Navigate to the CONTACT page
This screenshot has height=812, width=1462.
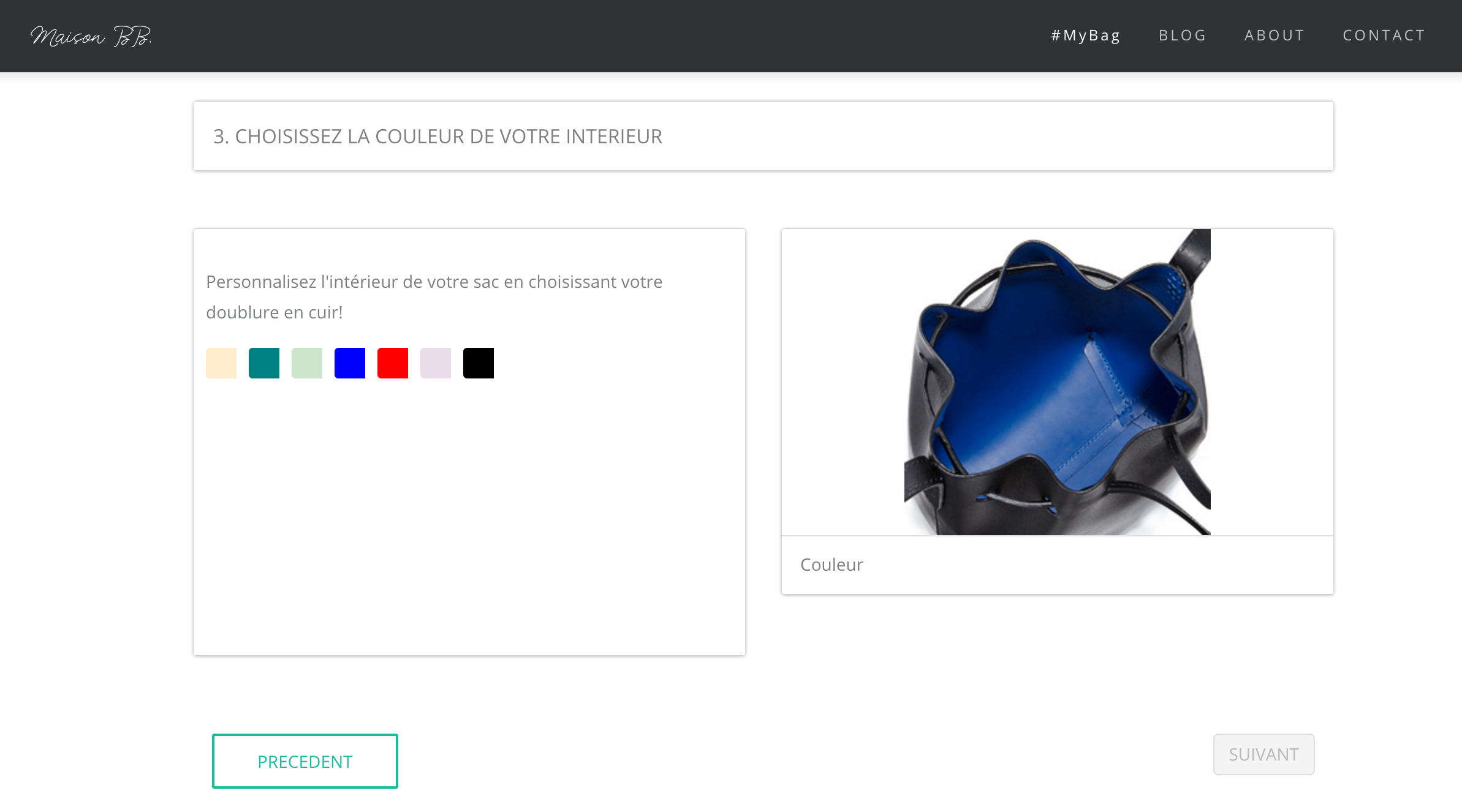point(1384,36)
